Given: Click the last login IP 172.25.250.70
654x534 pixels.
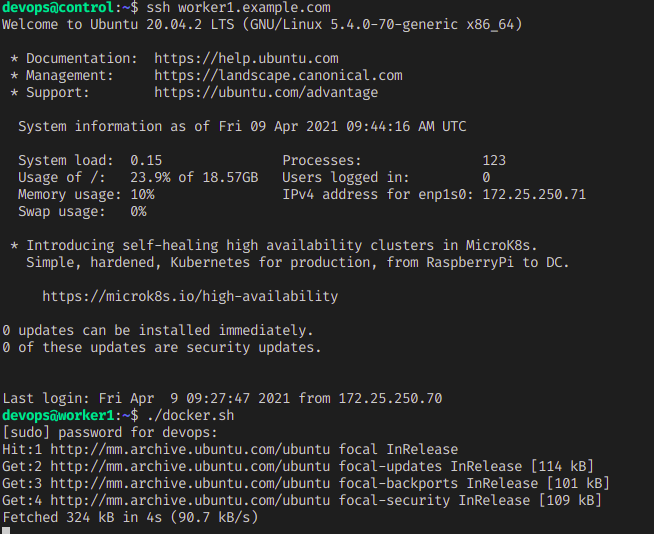Looking at the screenshot, I should tap(390, 398).
